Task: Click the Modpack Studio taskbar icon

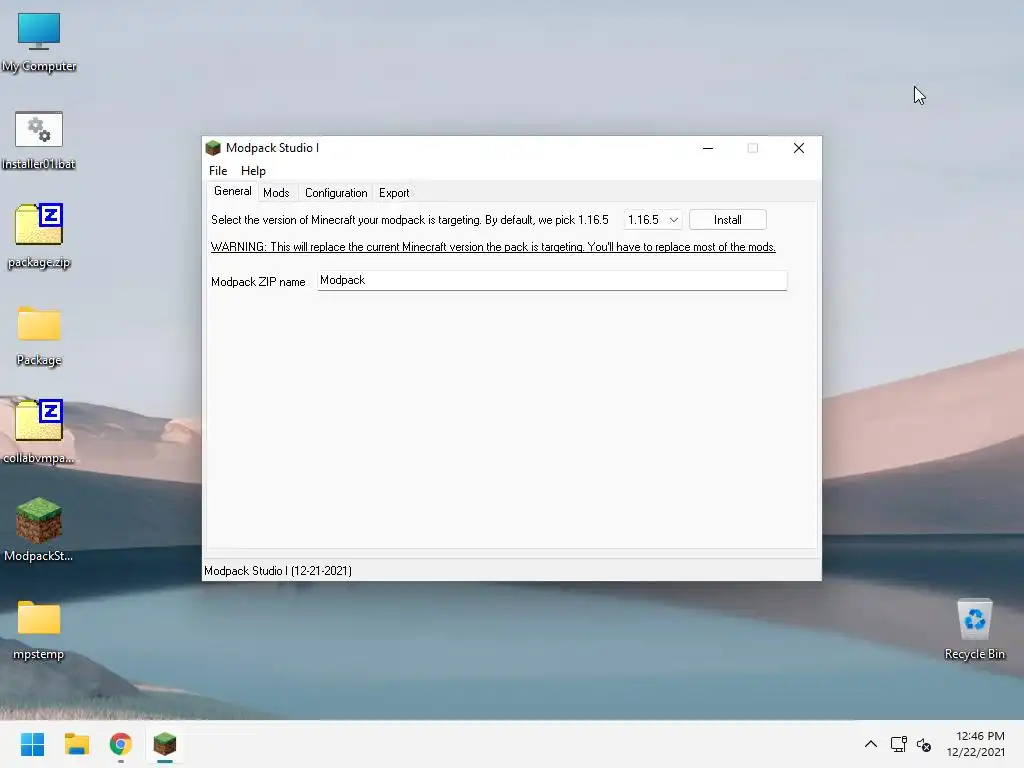Action: 165,744
